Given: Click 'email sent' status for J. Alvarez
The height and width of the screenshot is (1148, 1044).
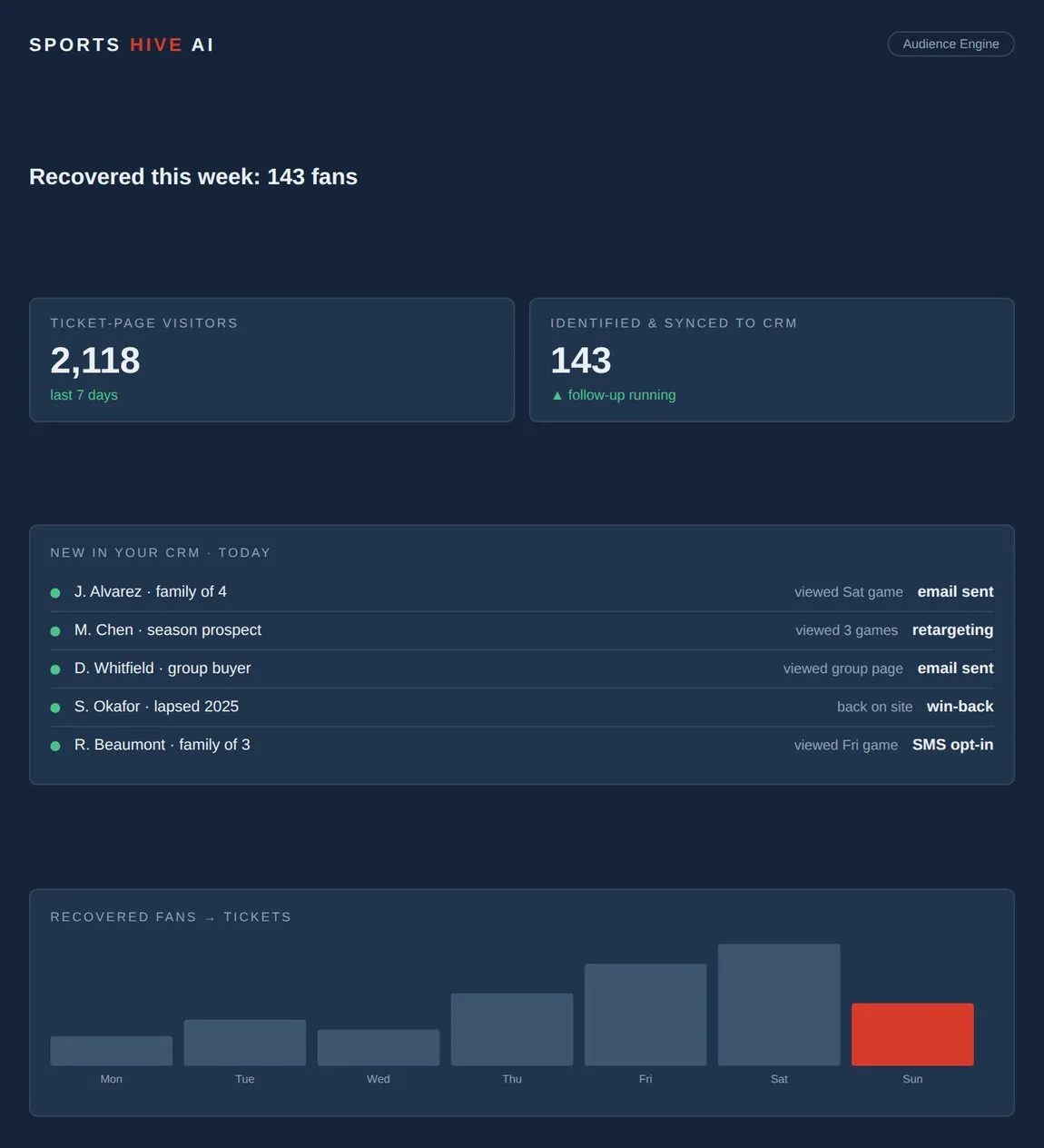Looking at the screenshot, I should click(x=955, y=592).
